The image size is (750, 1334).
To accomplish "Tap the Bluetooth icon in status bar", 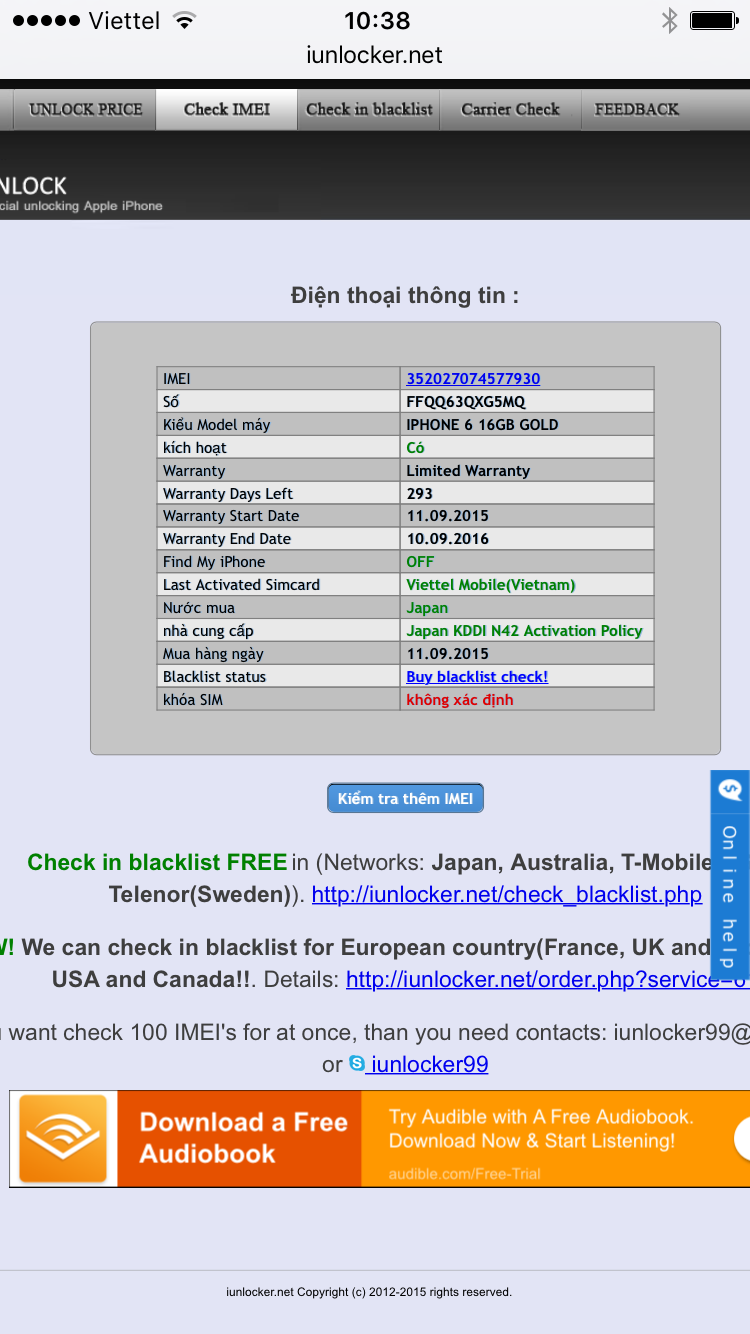I will pos(669,20).
